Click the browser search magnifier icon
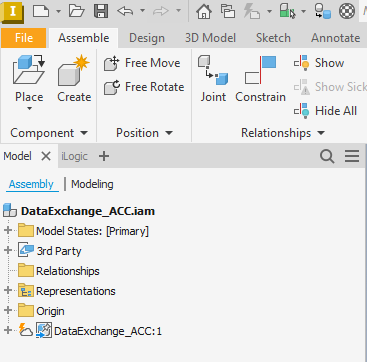 coord(327,156)
